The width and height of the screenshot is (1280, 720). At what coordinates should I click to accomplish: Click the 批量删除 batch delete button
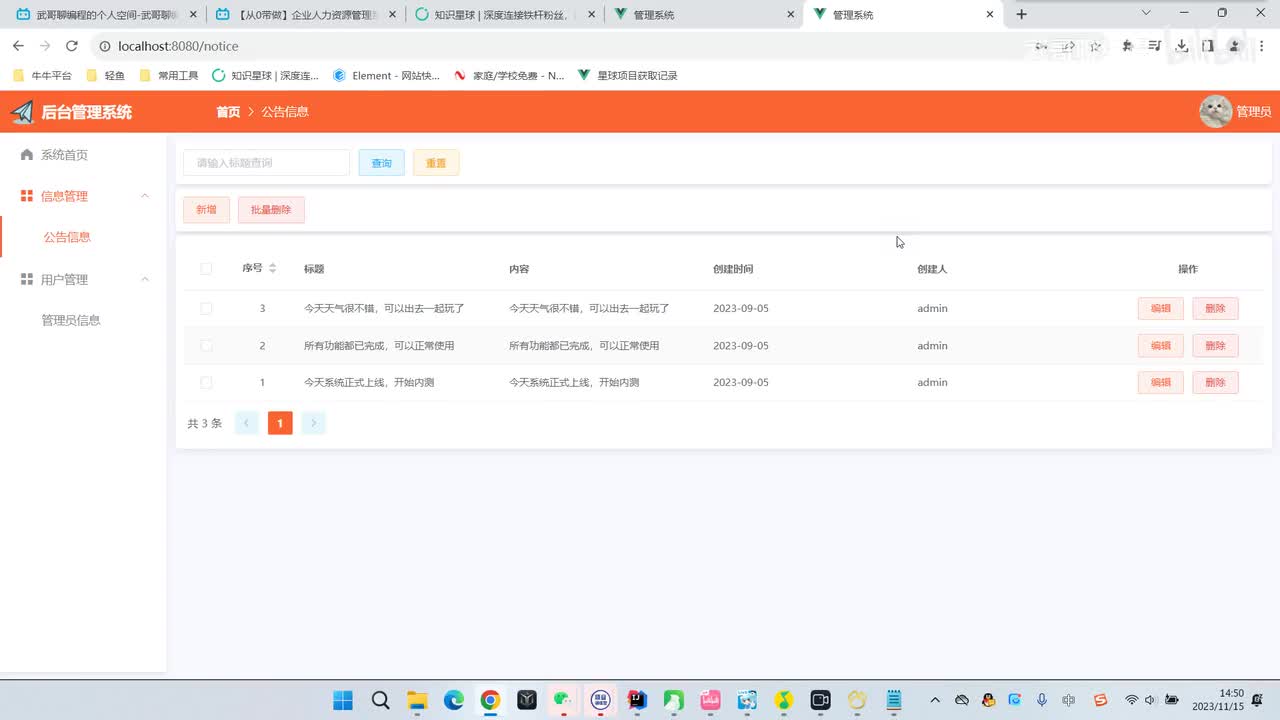click(271, 210)
